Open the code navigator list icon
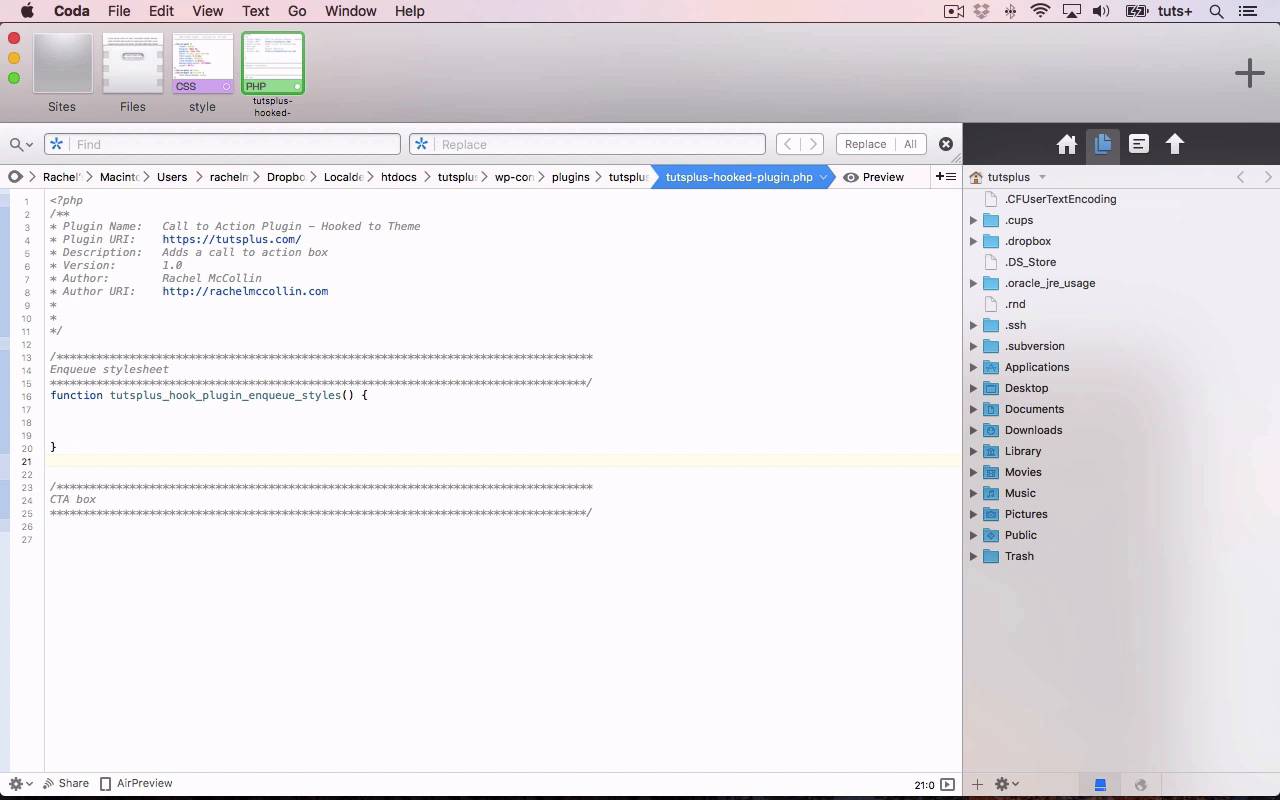 pyautogui.click(x=1139, y=144)
